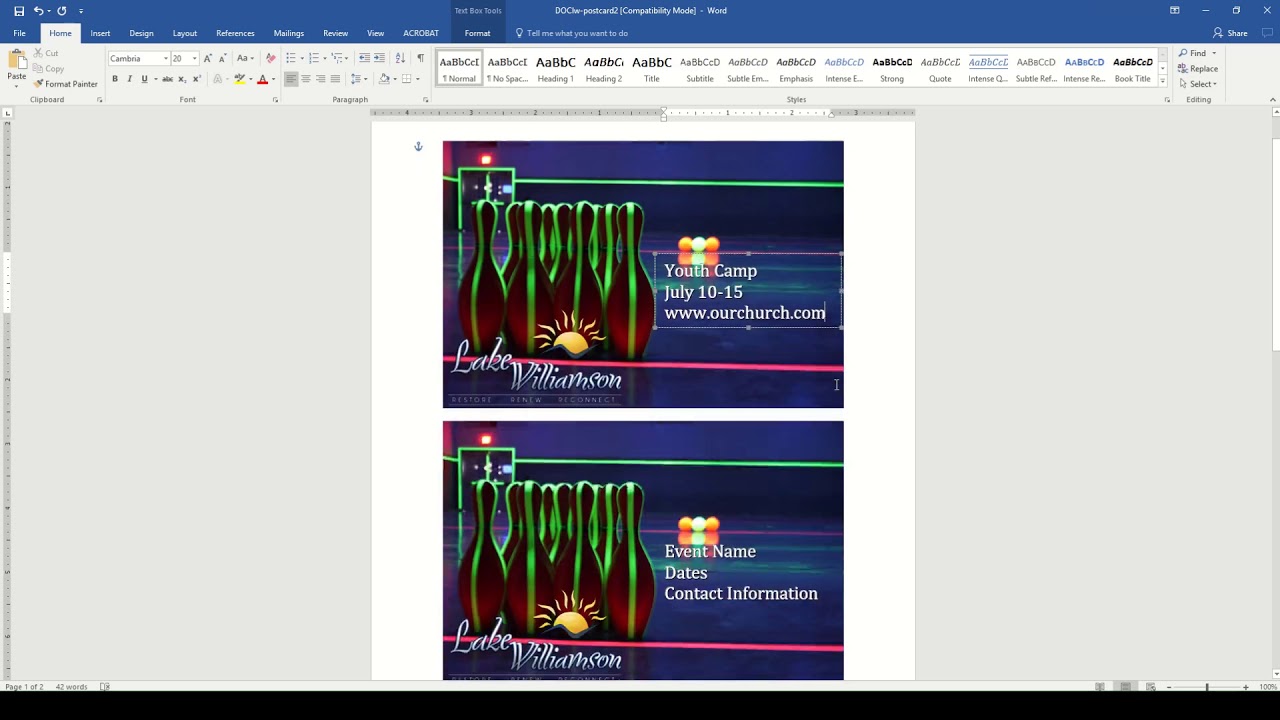
Task: Apply yellow text highlight color
Action: click(x=239, y=79)
